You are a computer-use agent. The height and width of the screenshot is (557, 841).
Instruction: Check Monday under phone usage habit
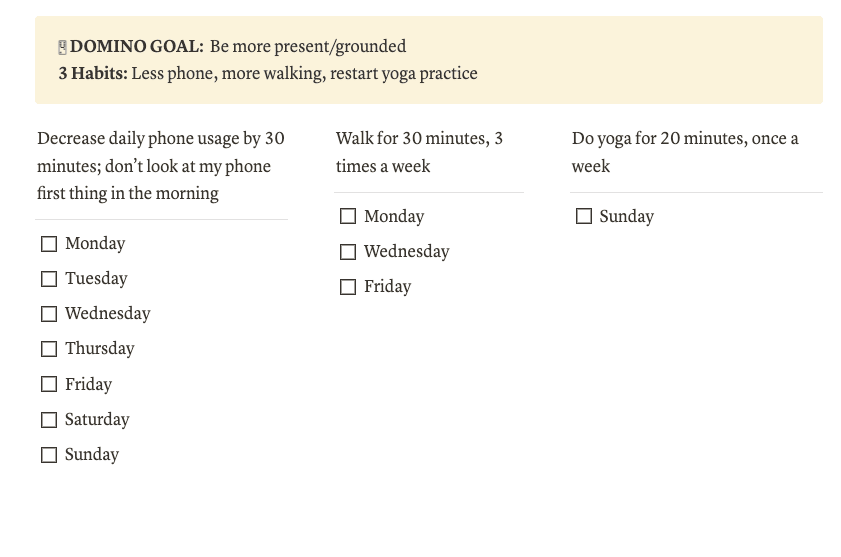click(x=49, y=244)
